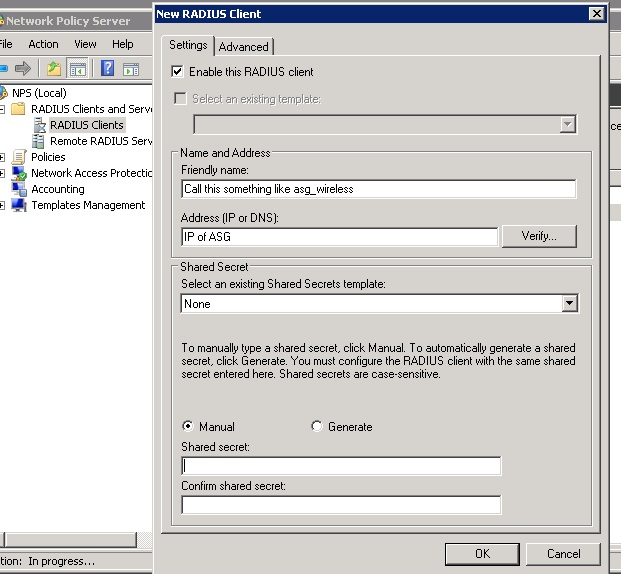Click the Friendly name input field
The height and width of the screenshot is (574, 621).
pyautogui.click(x=379, y=189)
